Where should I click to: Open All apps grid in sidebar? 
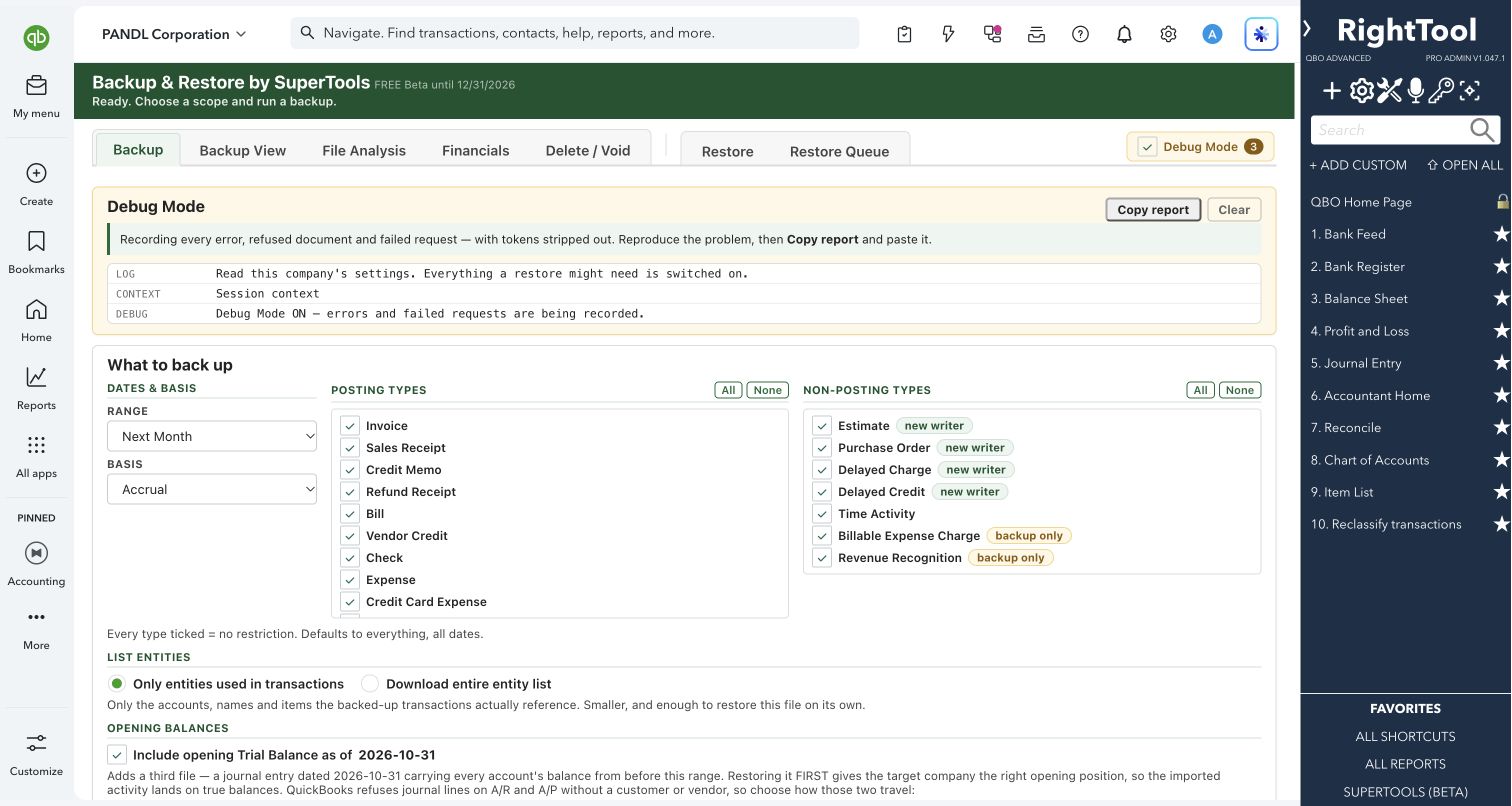click(36, 457)
